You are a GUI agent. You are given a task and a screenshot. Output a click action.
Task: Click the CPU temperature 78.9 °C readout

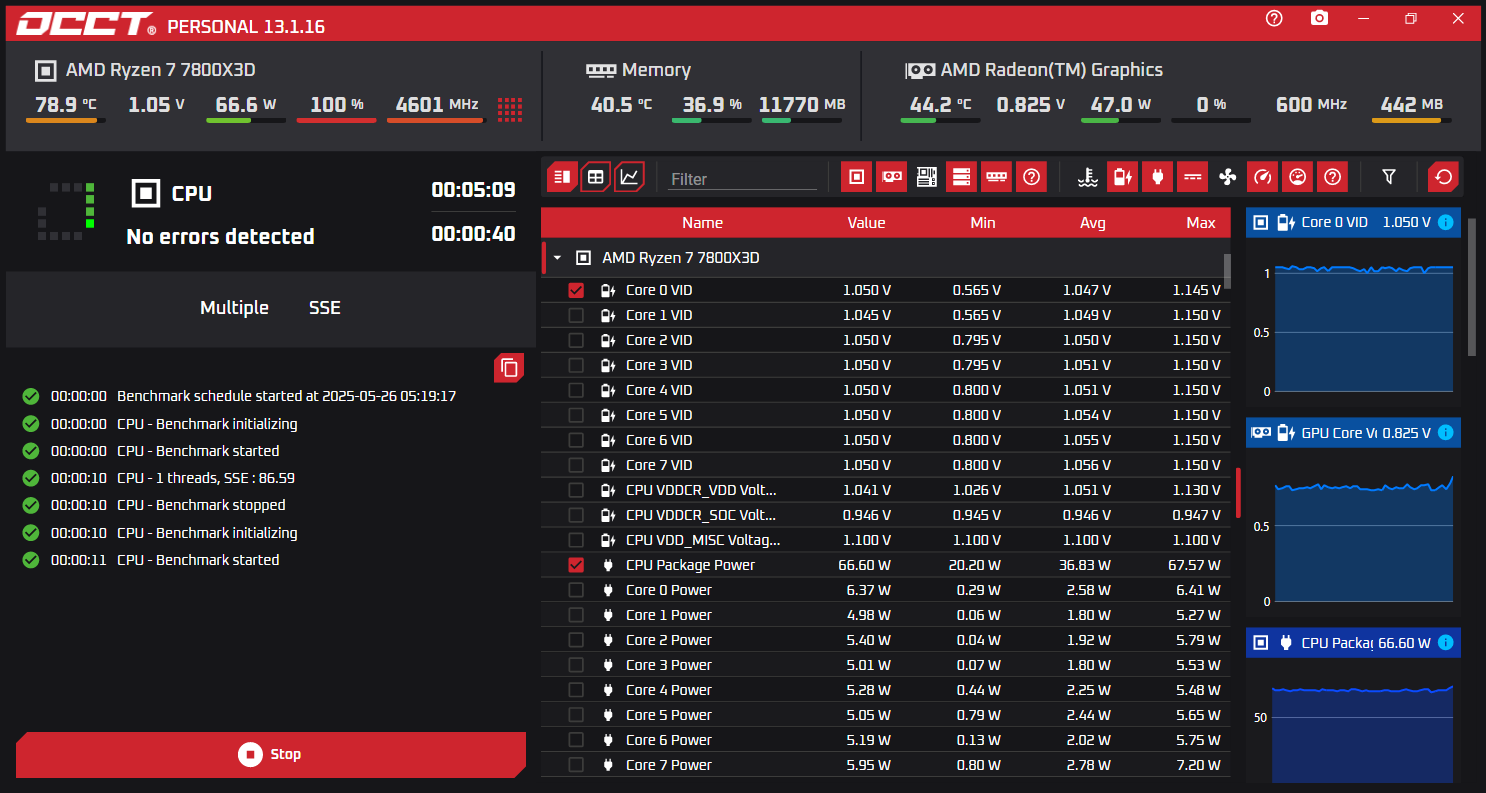[x=66, y=104]
